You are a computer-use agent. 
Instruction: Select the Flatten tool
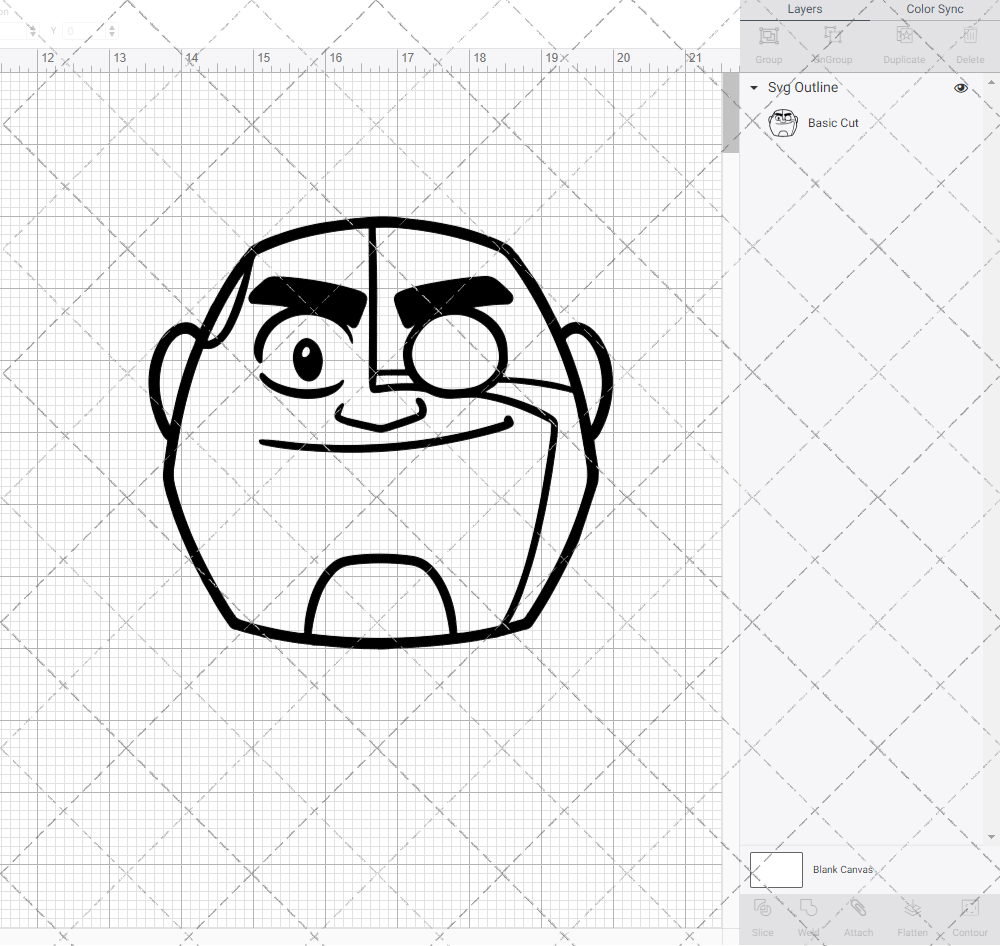coord(912,915)
